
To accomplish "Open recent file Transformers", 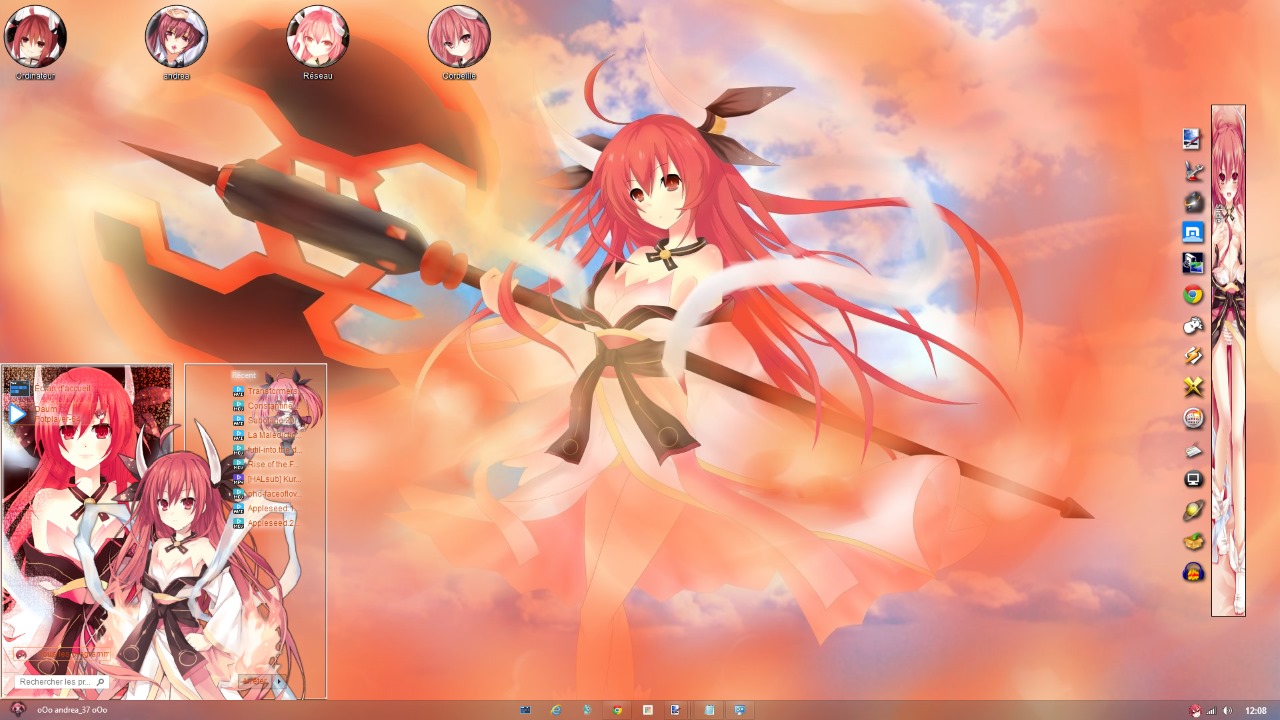I will coord(265,391).
